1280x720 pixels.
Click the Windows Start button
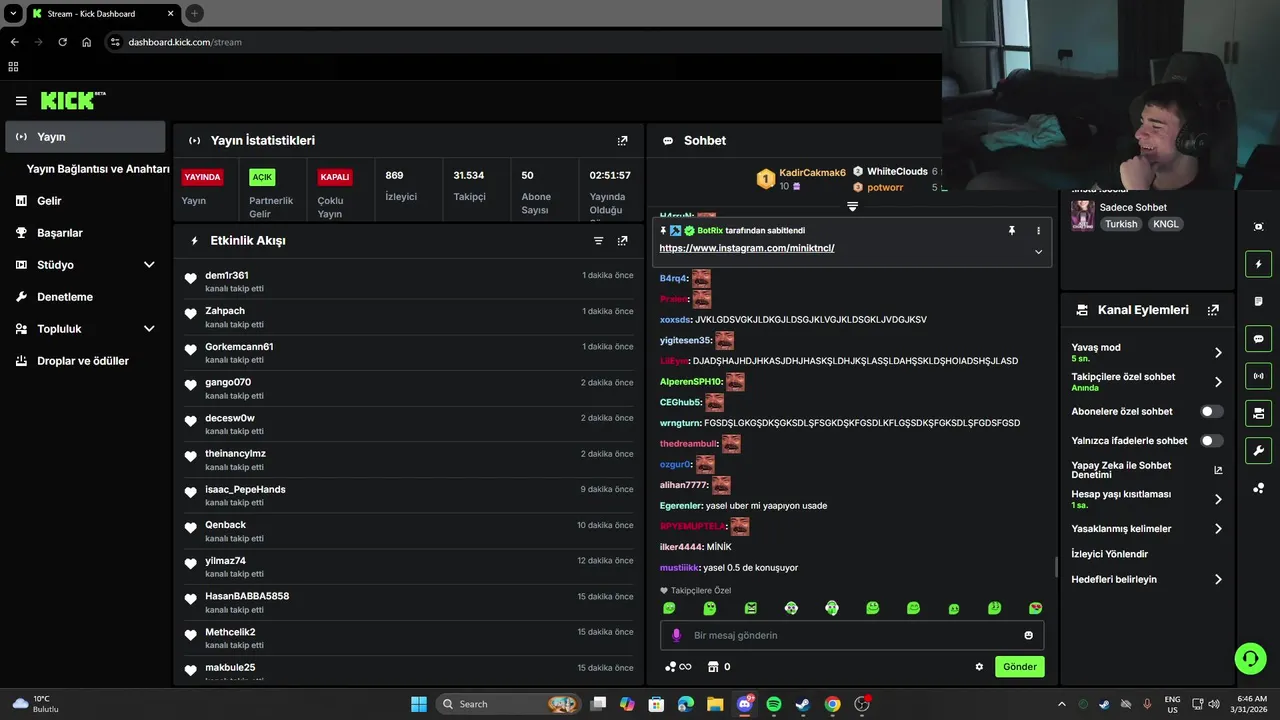[419, 704]
